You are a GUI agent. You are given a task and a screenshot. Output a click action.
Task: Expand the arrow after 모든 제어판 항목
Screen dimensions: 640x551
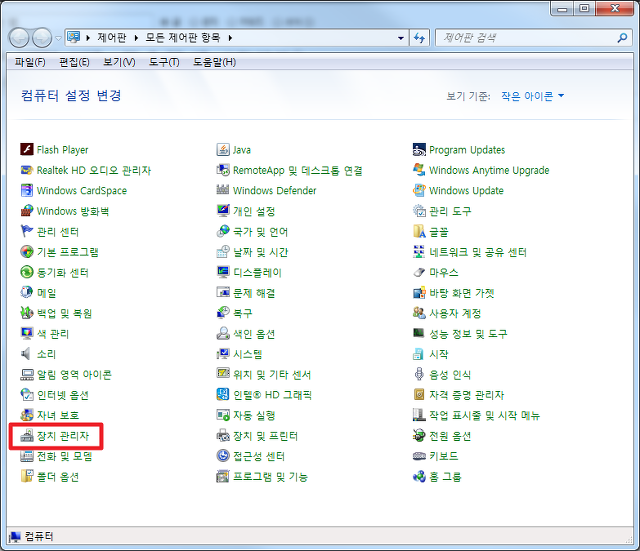click(x=230, y=38)
